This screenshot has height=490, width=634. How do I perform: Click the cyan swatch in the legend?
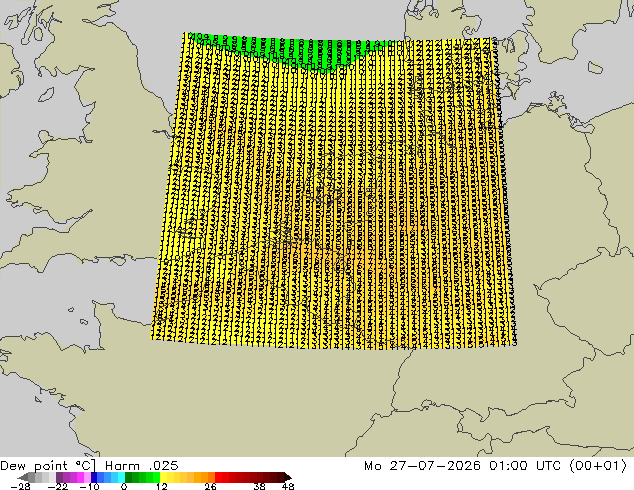coord(121,477)
